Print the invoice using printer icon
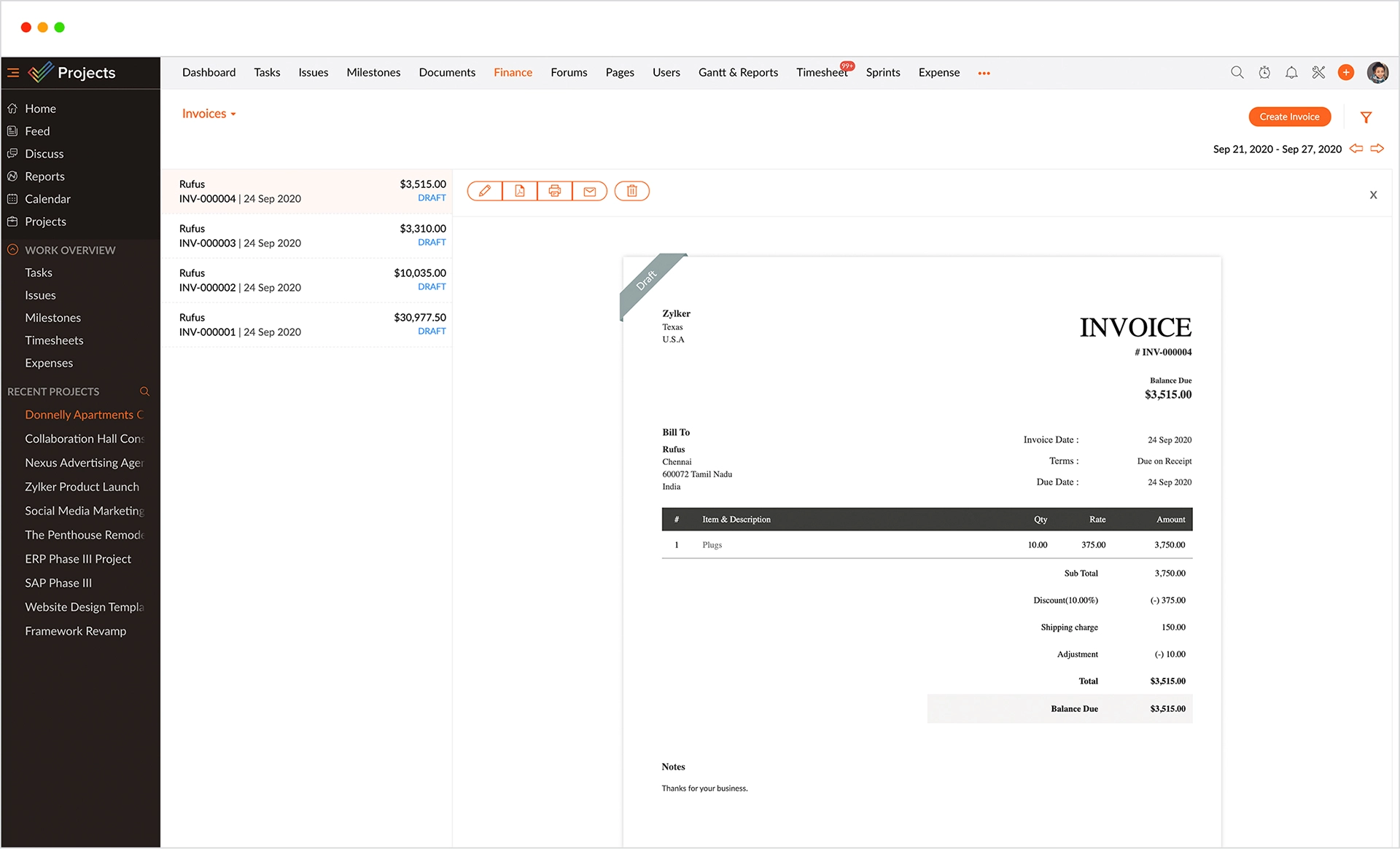Image resolution: width=1400 pixels, height=849 pixels. pyautogui.click(x=555, y=191)
